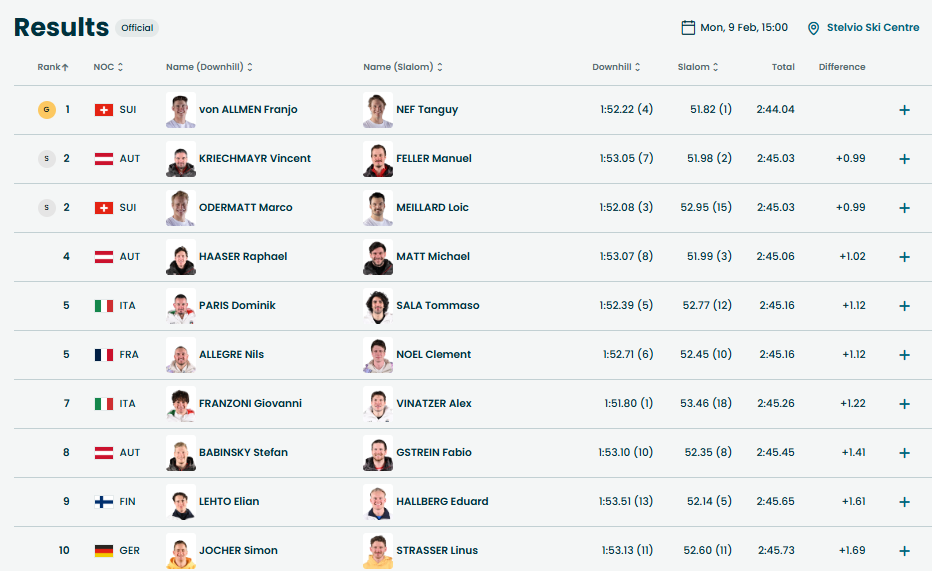Click Strasser Linus's profile thumbnail
Viewport: 932px width, 571px height.
[x=378, y=551]
